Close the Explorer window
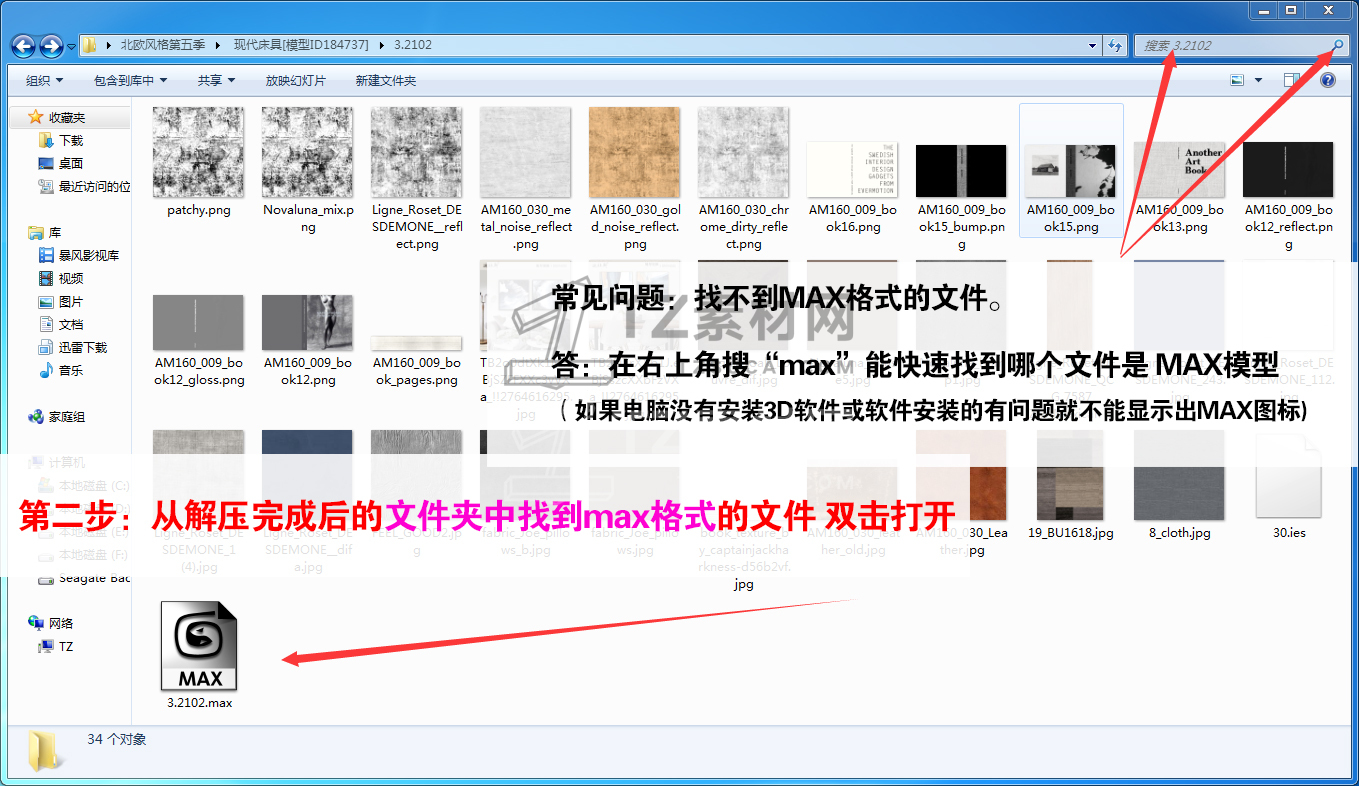Screen dimensions: 1359x786 [1328, 10]
